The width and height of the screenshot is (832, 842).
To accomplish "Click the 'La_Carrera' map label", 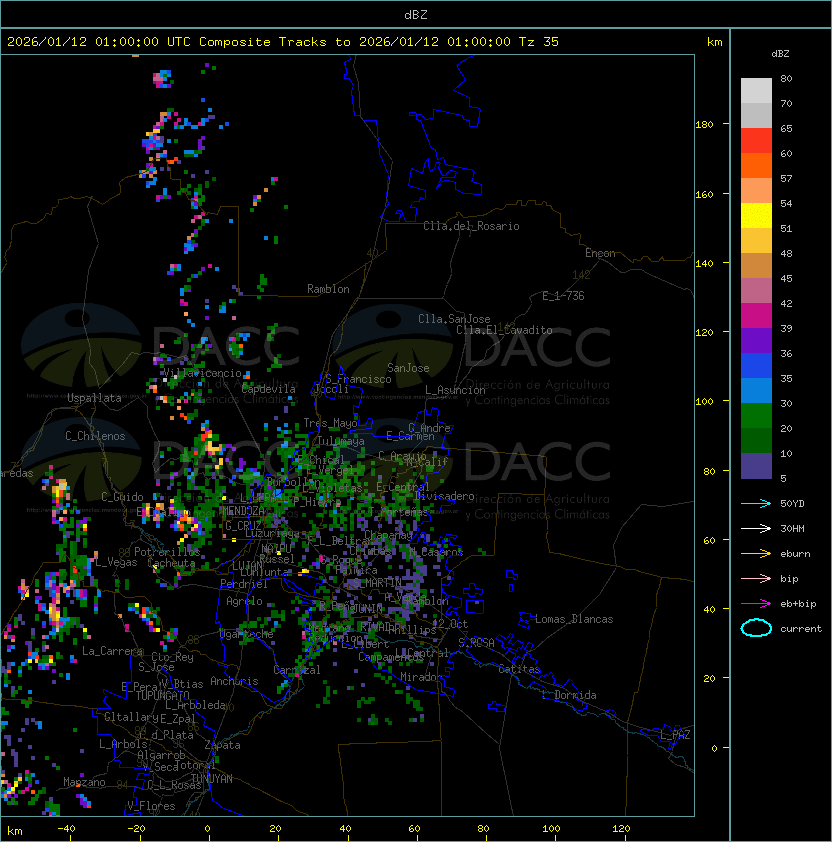I will click(112, 651).
